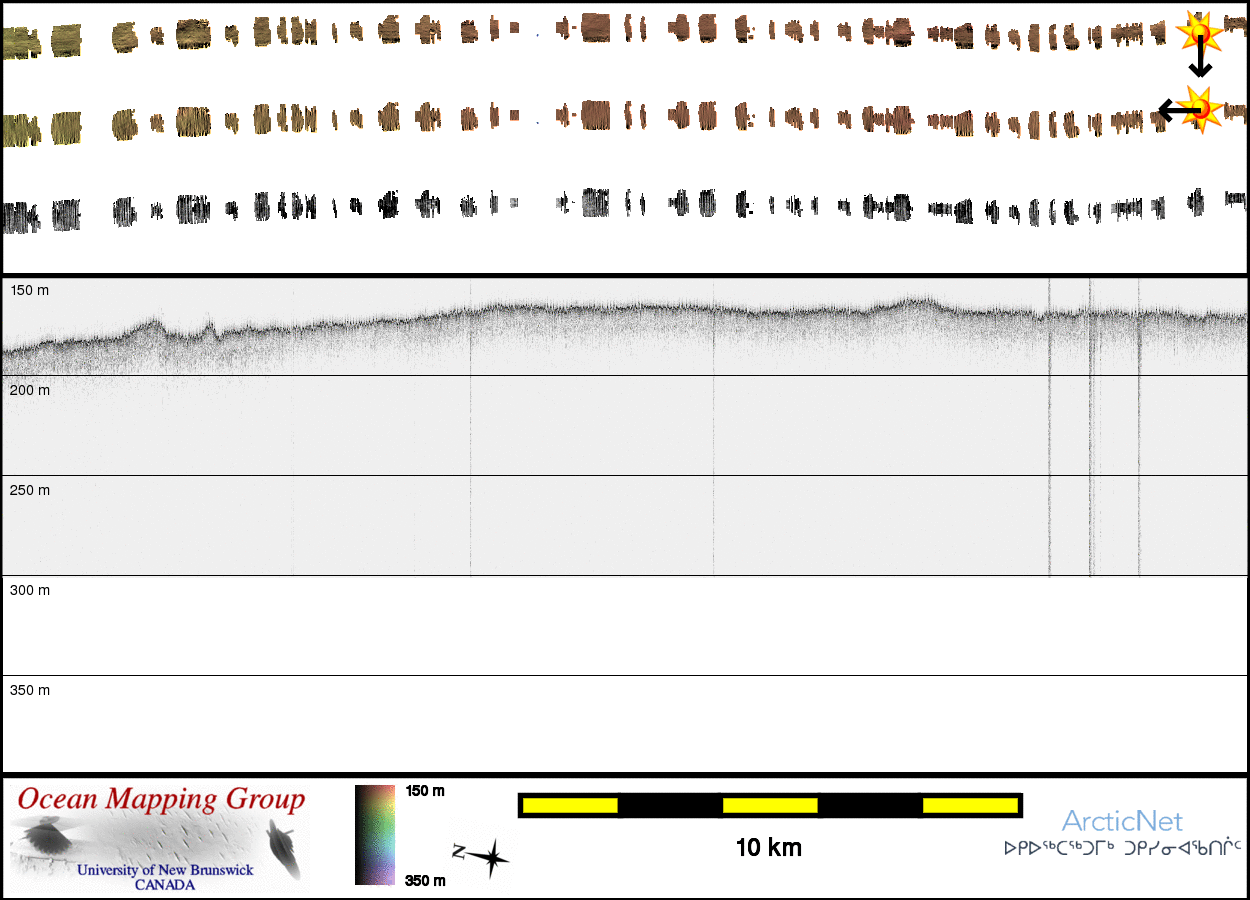
Task: Open the University of New Brunswick text
Action: (165, 870)
